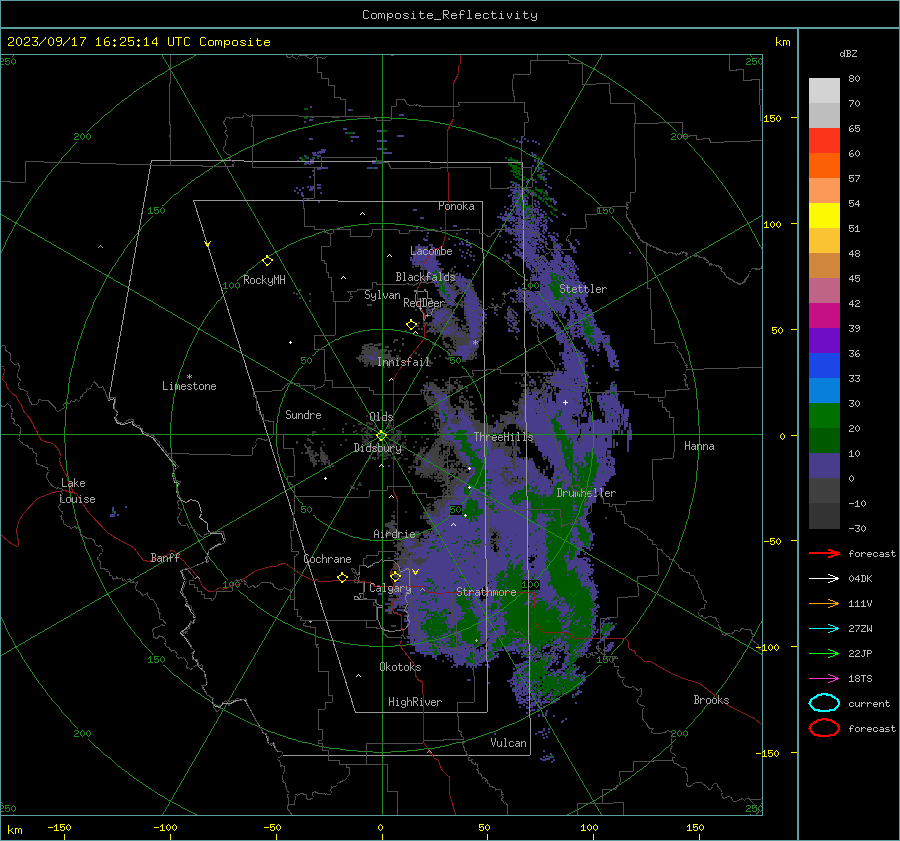This screenshot has width=900, height=841.
Task: Click the asterisk marker above Limestone
Action: pyautogui.click(x=189, y=377)
